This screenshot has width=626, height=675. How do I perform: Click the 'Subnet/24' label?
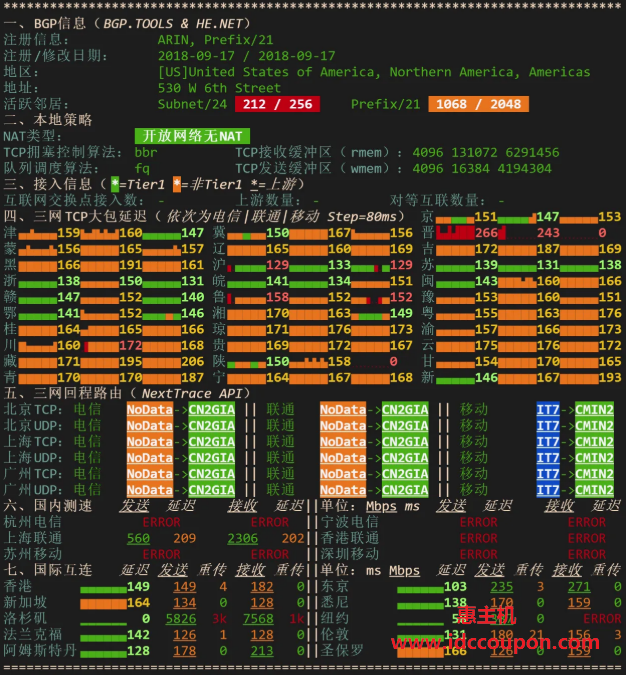tap(192, 104)
